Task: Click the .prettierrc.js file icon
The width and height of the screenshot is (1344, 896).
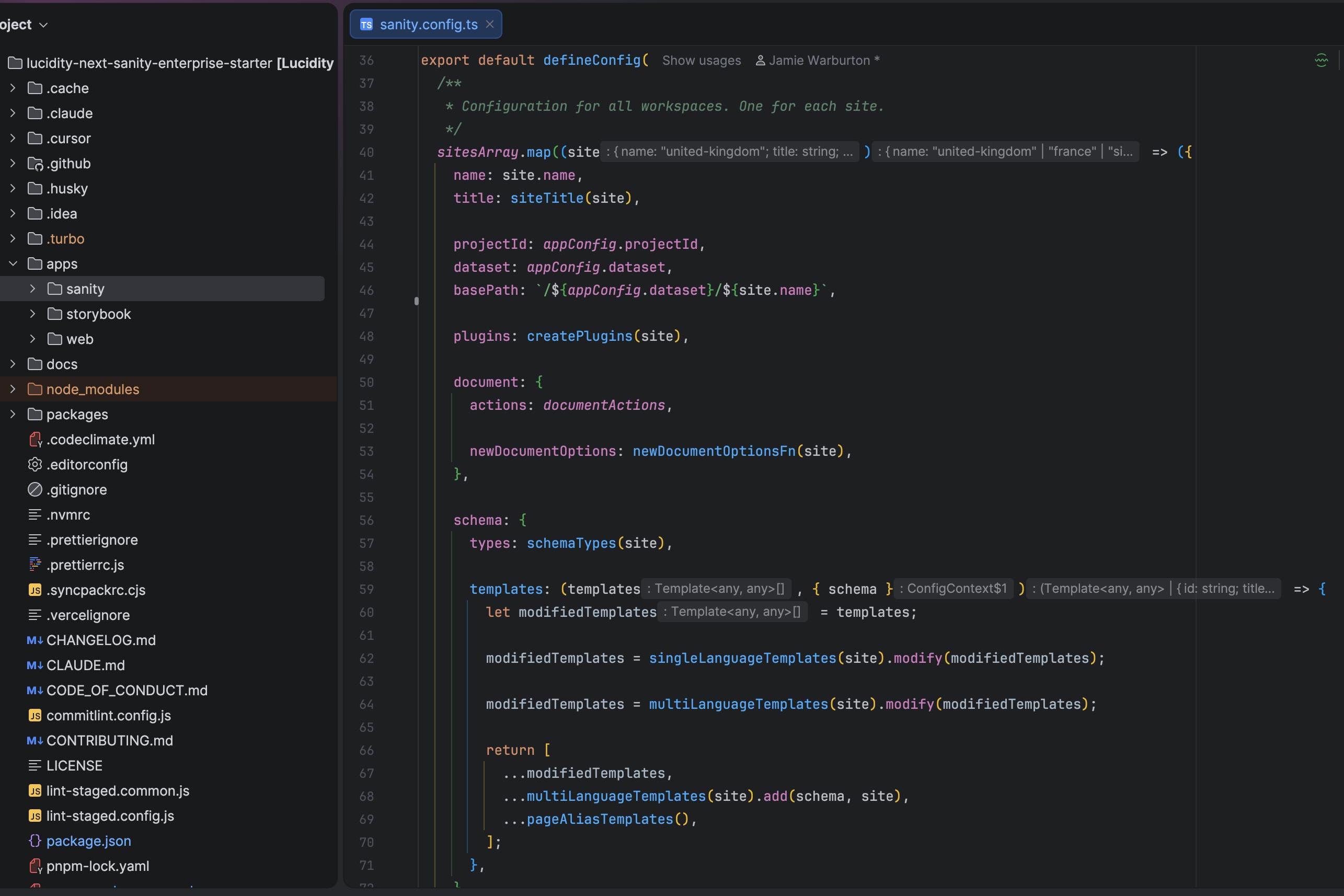Action: 35,565
